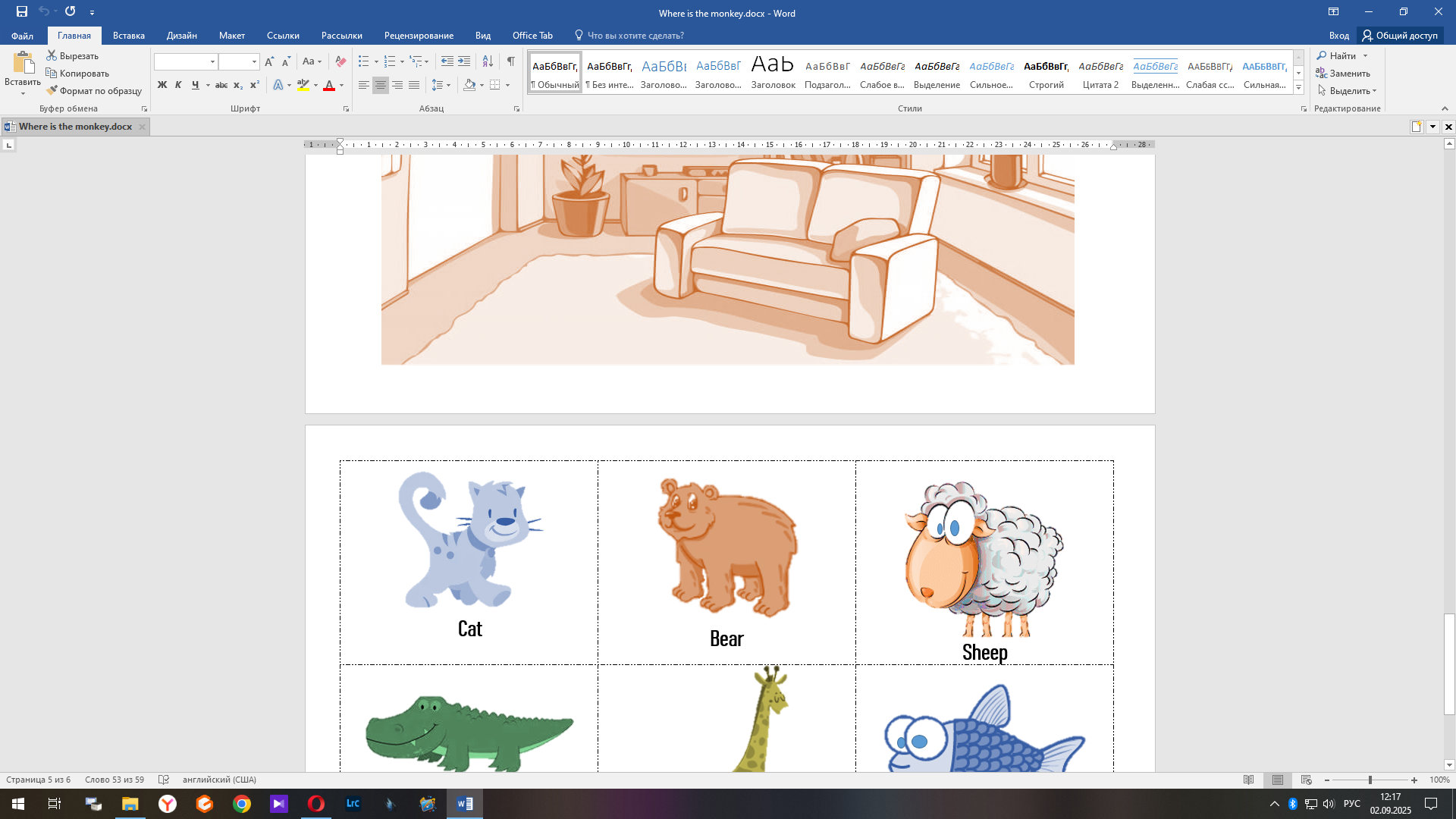Screen dimensions: 1456x819
Task: Open Chrome from the taskbar
Action: pyautogui.click(x=242, y=804)
